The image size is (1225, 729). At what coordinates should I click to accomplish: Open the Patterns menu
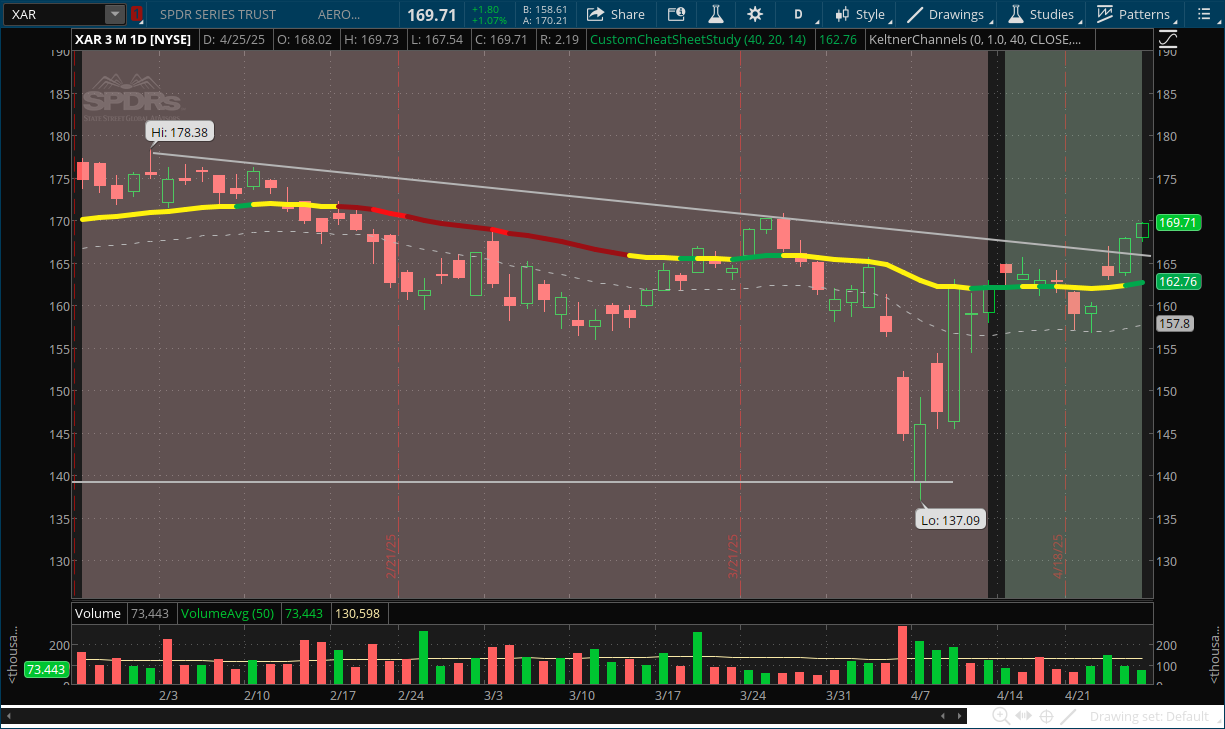[1136, 14]
